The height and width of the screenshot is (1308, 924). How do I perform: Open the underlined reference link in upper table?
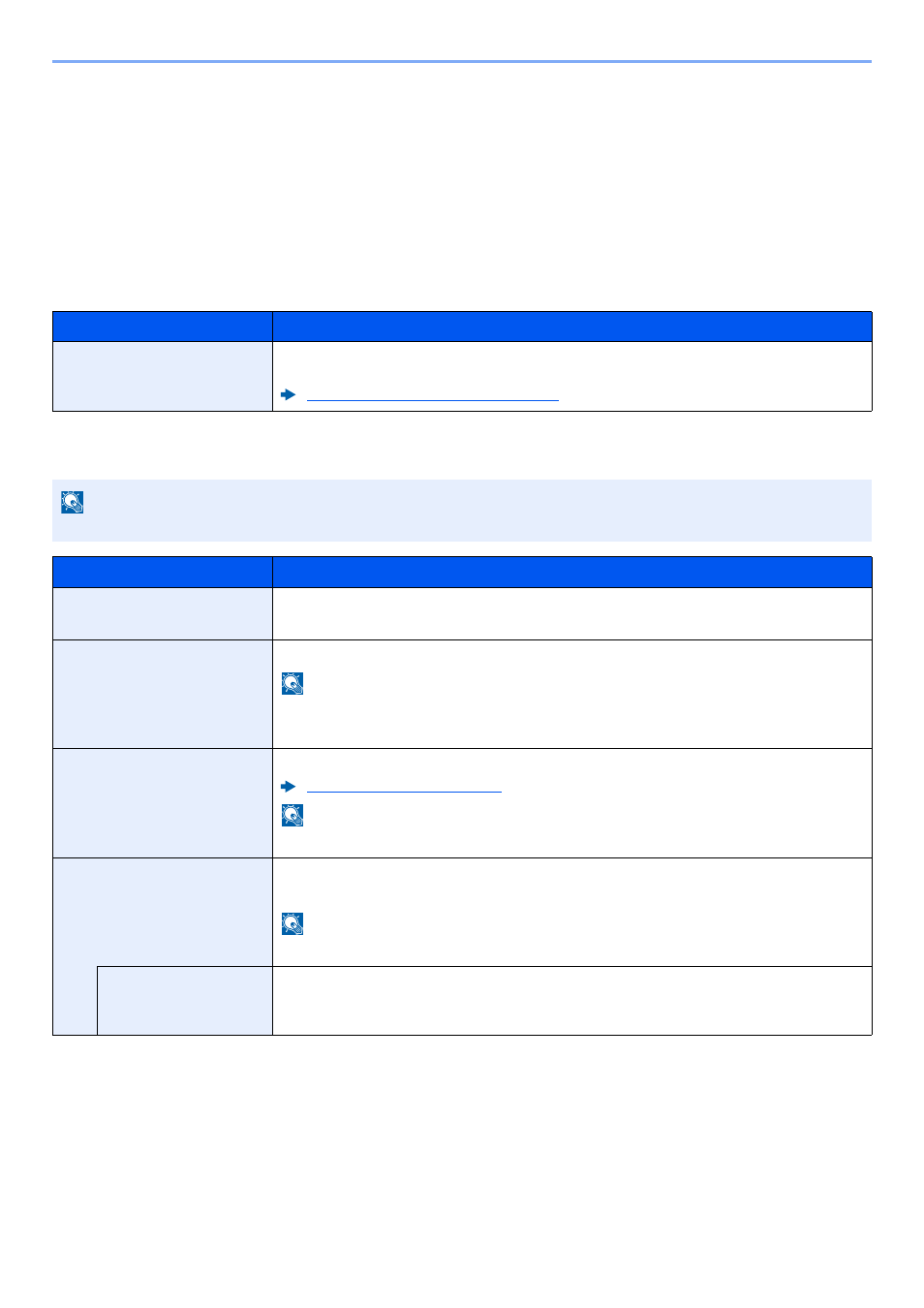point(432,396)
